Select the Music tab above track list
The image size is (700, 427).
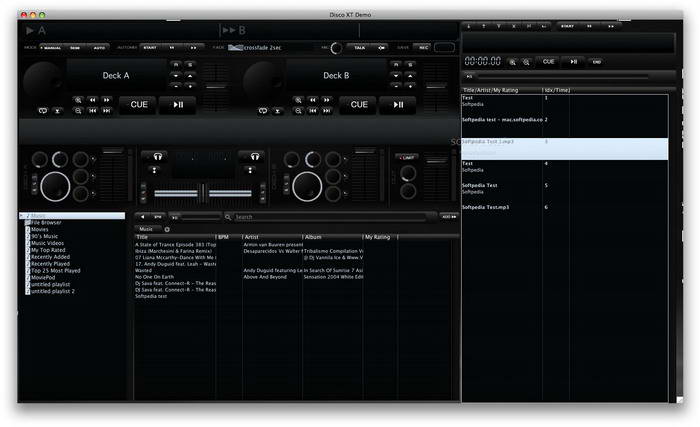146,228
